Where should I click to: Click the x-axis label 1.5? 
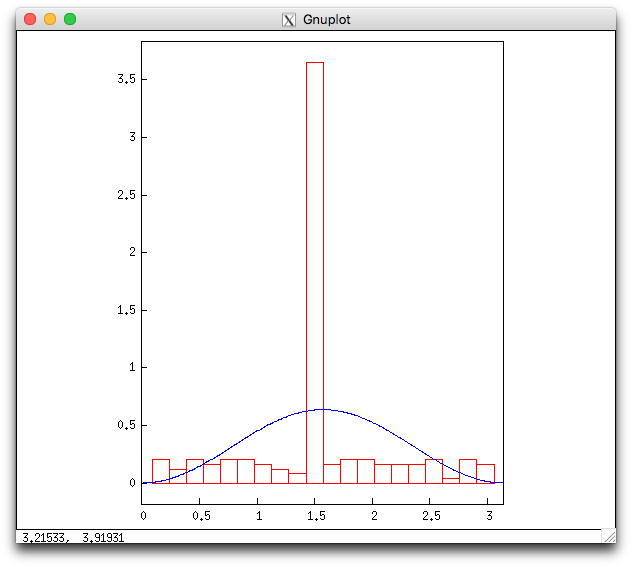pyautogui.click(x=316, y=516)
